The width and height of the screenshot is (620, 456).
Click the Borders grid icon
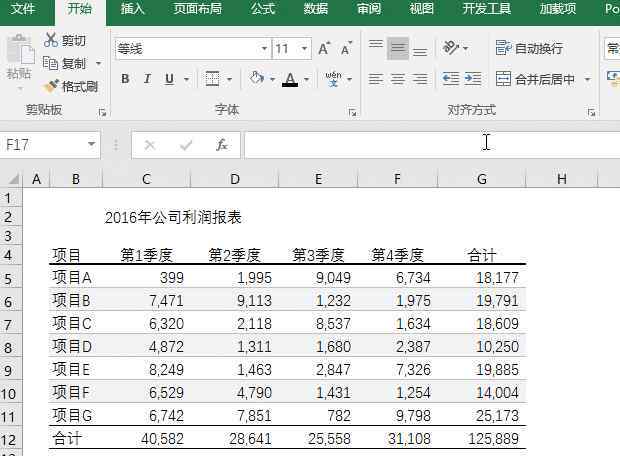213,79
